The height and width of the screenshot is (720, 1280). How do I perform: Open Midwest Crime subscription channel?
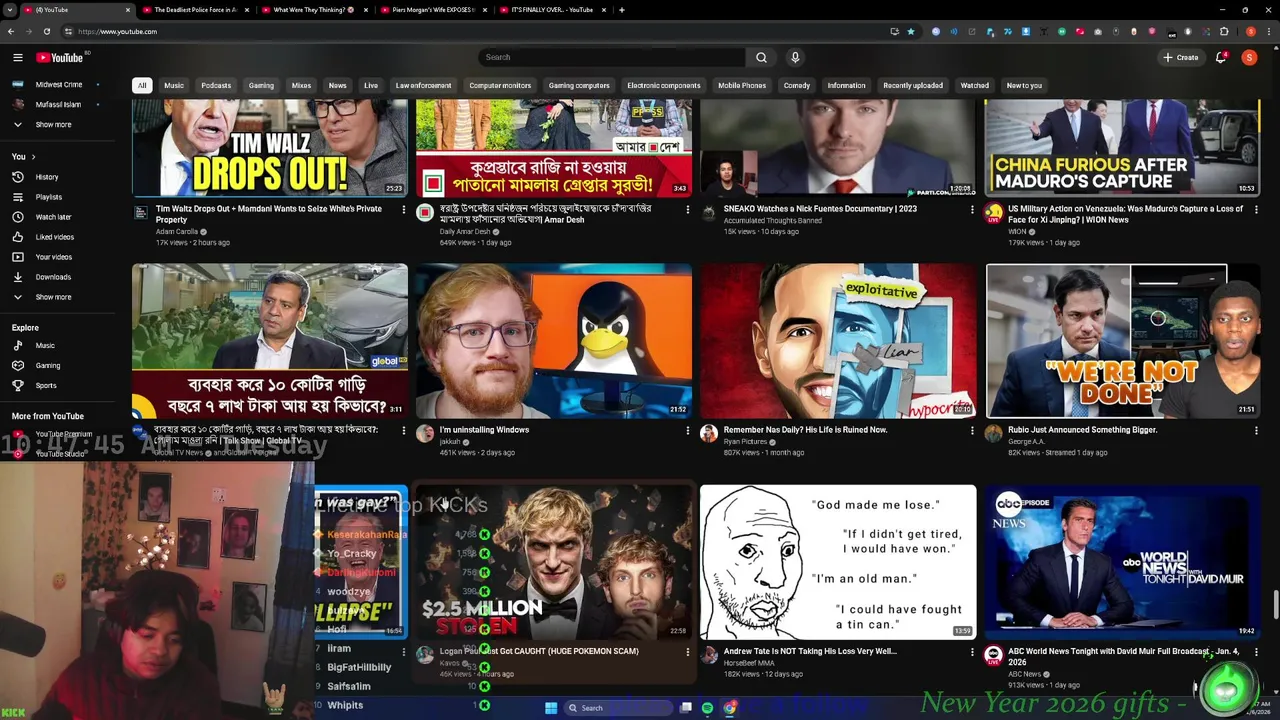(x=58, y=85)
